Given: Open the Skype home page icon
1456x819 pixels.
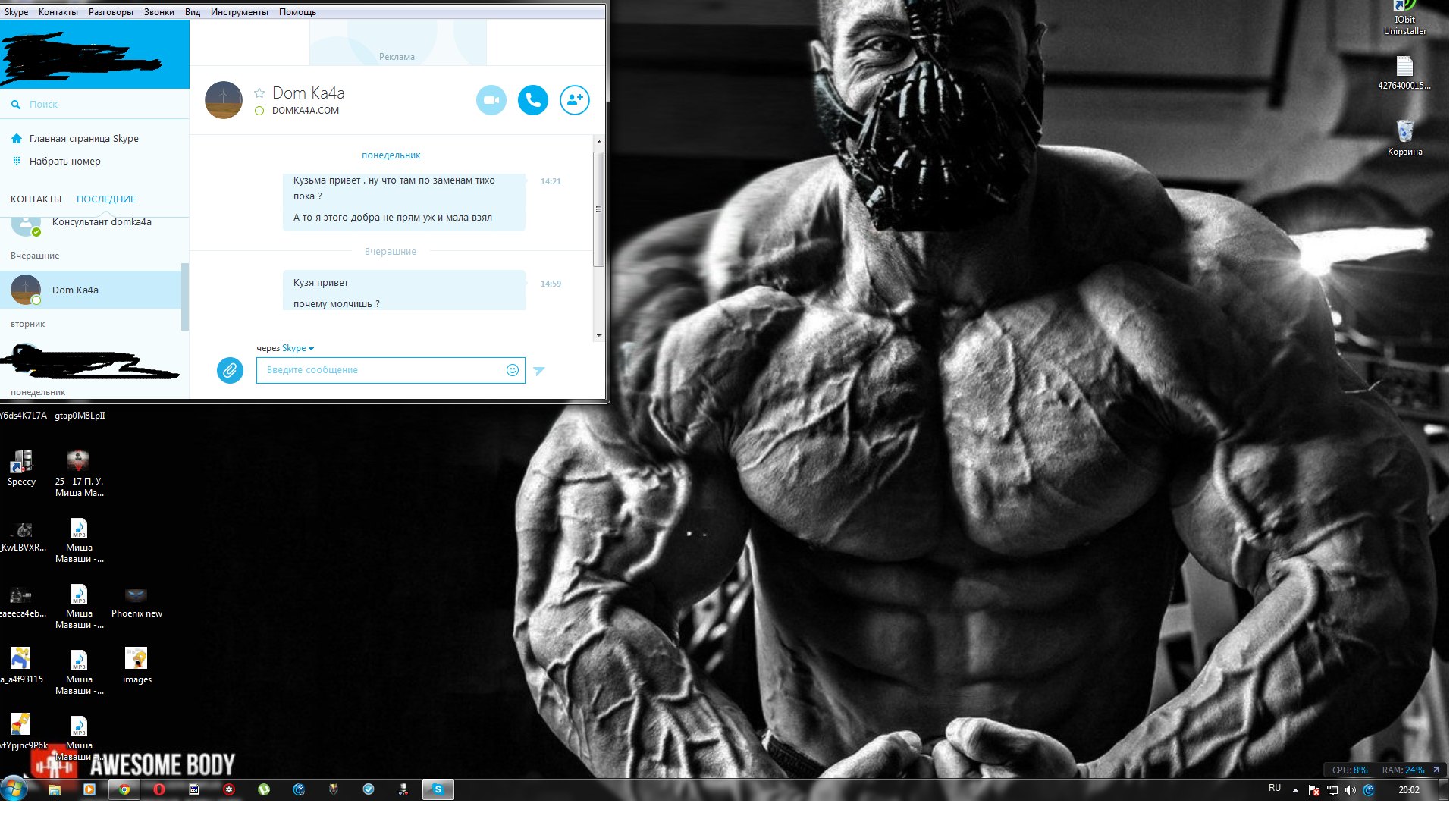Looking at the screenshot, I should 17,139.
